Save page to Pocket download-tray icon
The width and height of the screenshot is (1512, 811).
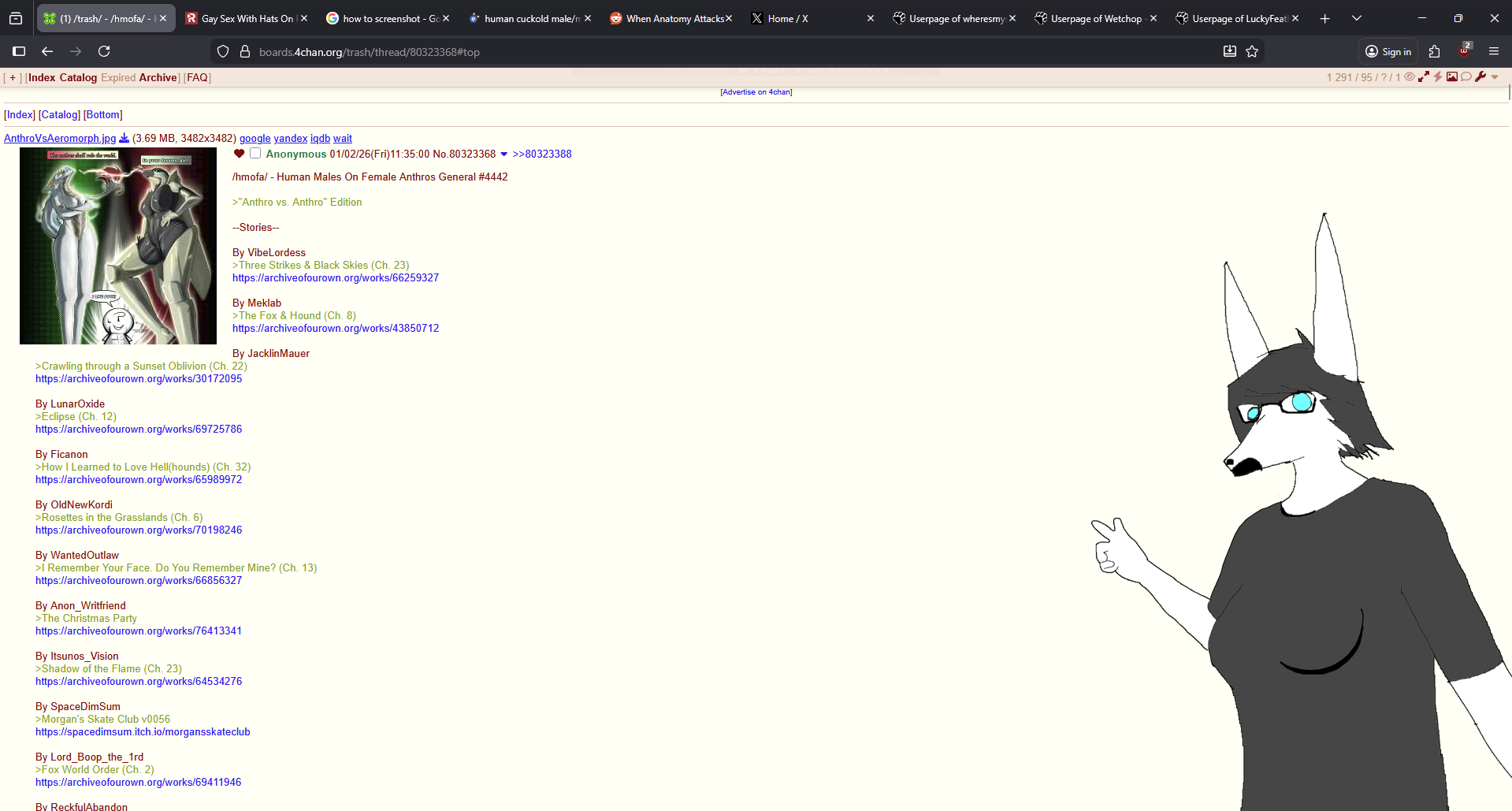point(1230,51)
